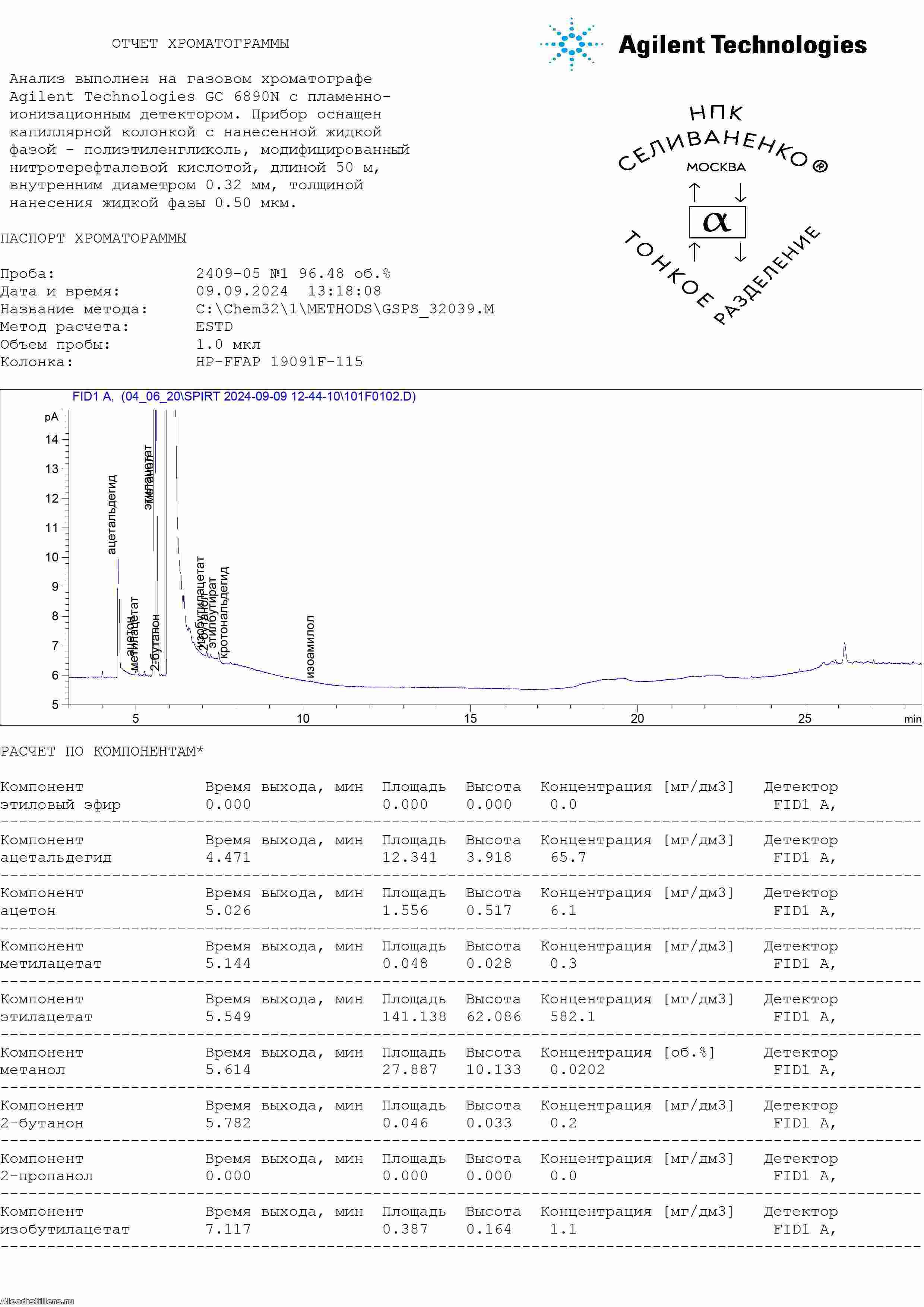Click x-axis tick label '20'
The width and height of the screenshot is (924, 1307).
637,718
